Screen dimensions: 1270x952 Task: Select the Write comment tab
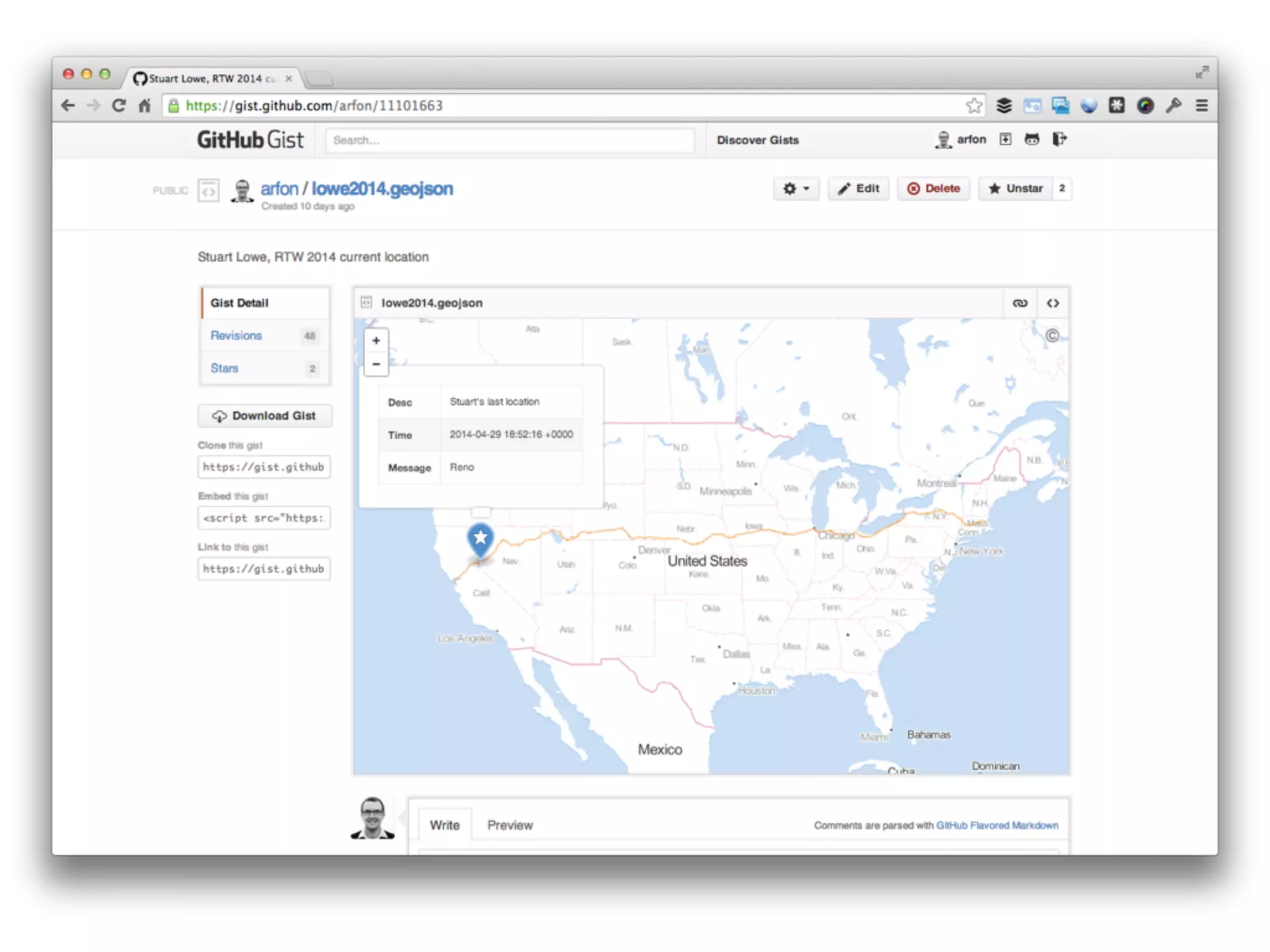[445, 825]
